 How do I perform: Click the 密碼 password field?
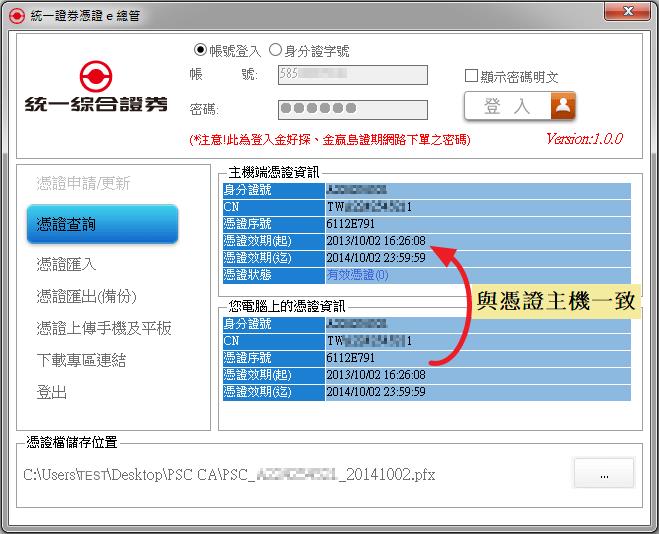[353, 109]
